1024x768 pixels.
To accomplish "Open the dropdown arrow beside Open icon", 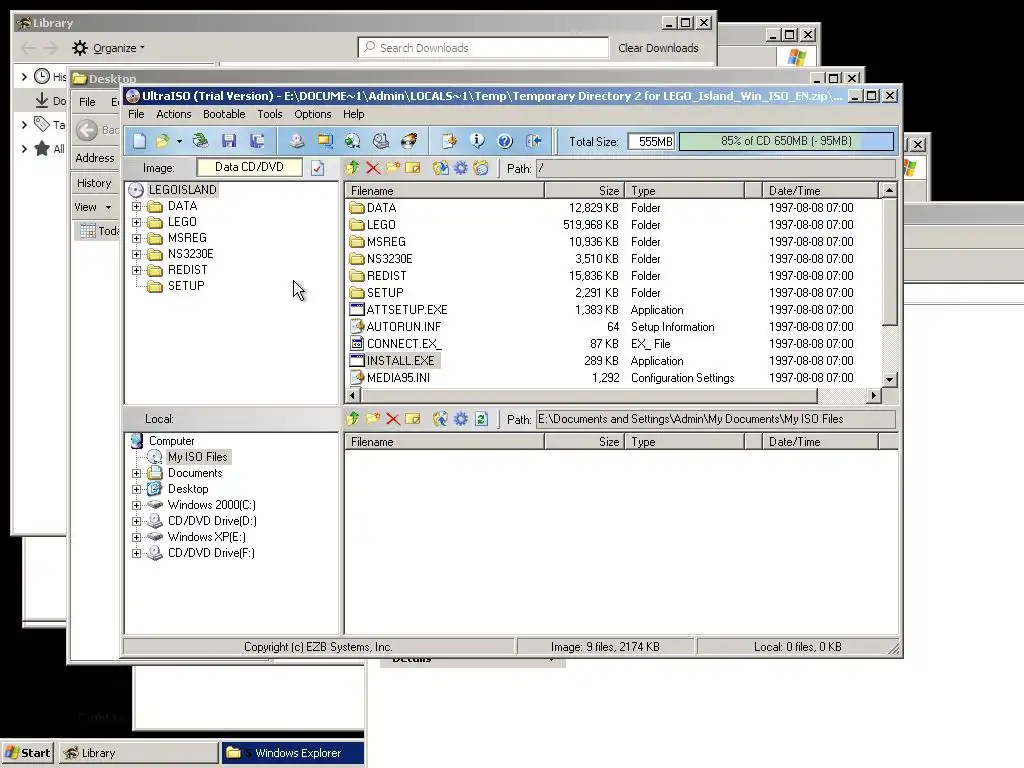I will (179, 141).
